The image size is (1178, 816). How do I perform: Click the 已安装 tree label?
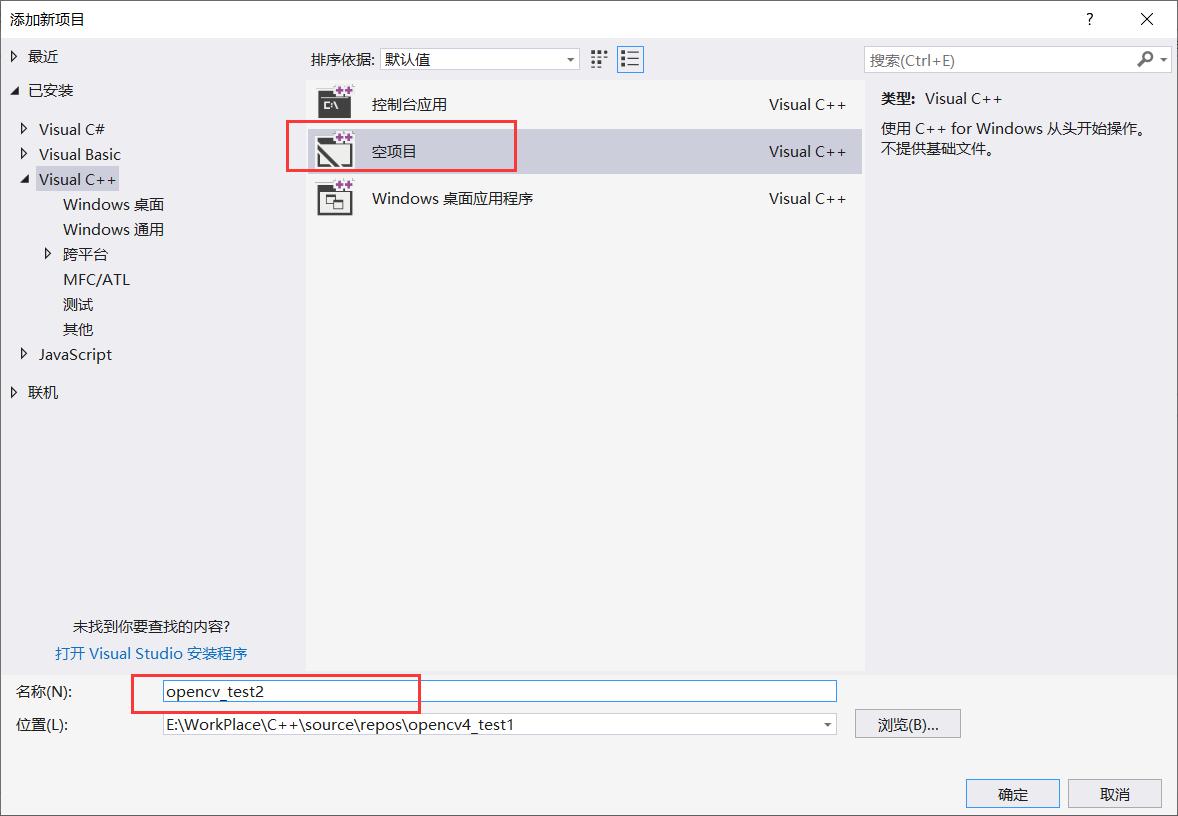tap(51, 91)
